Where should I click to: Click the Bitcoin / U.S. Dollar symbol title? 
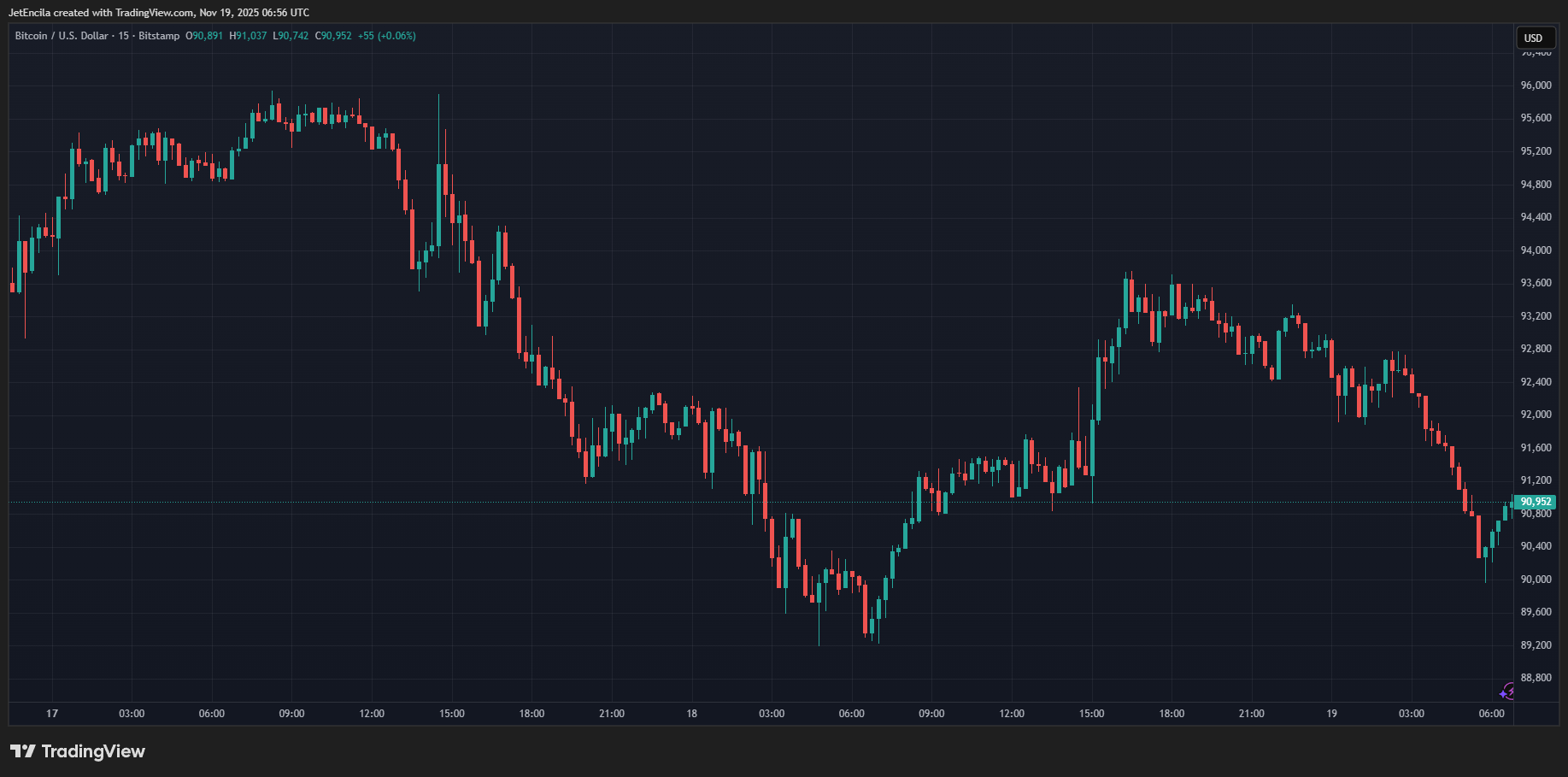[62, 36]
